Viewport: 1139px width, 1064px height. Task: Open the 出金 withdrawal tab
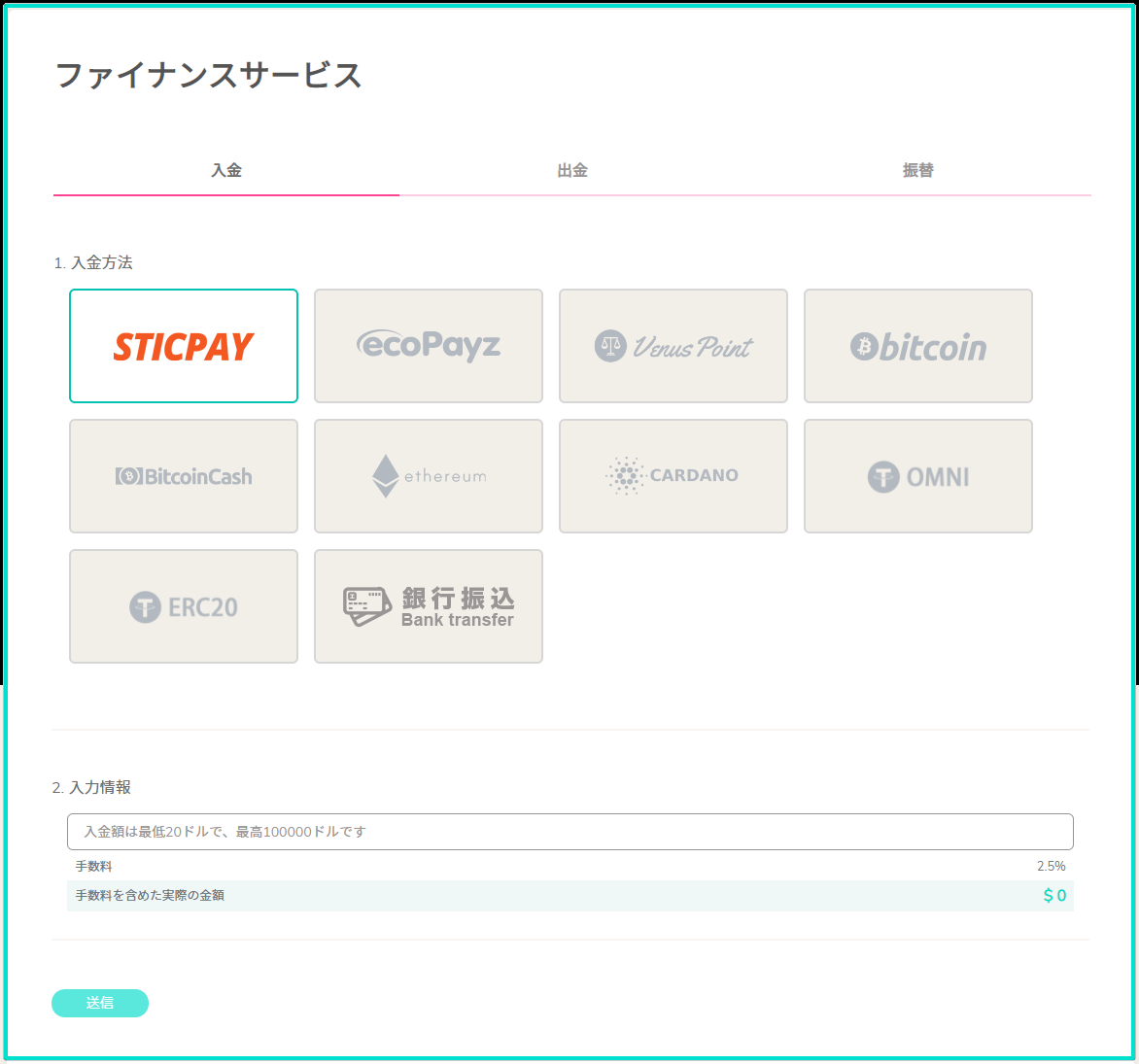pyautogui.click(x=572, y=171)
